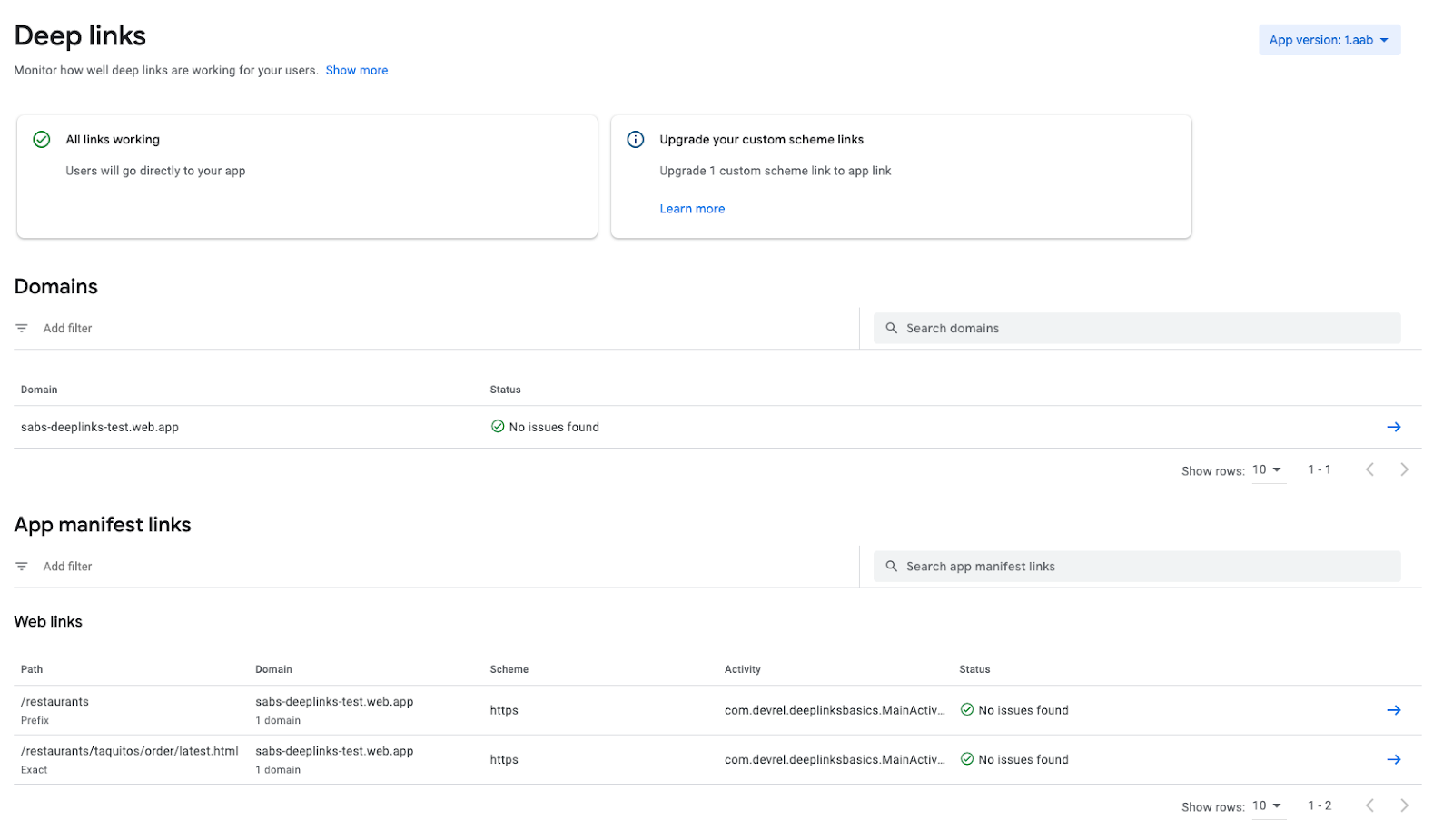Screen dimensions: 1453x840
Task: Click the No issues found check on domain row
Action: click(498, 426)
